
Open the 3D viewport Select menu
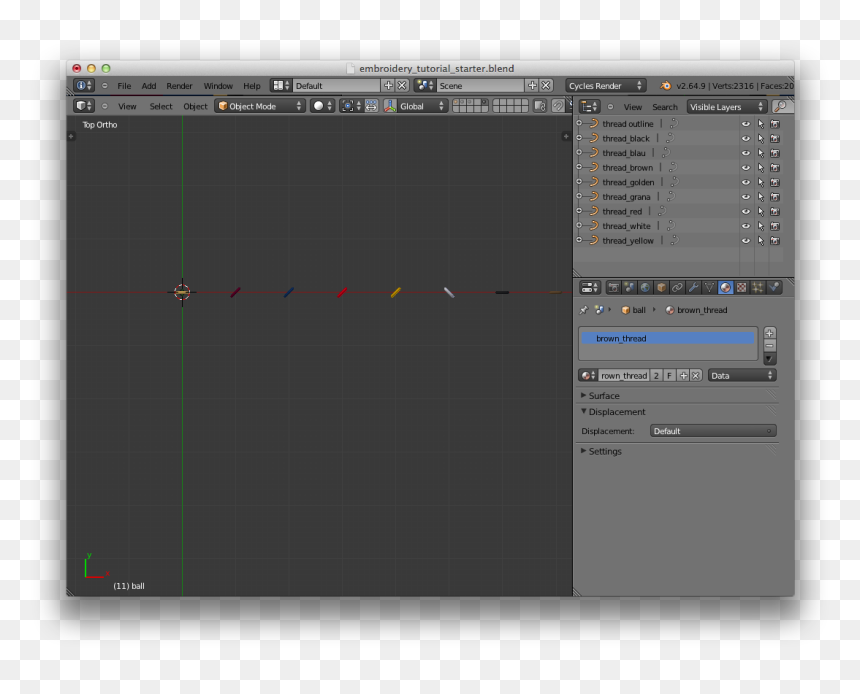[161, 106]
